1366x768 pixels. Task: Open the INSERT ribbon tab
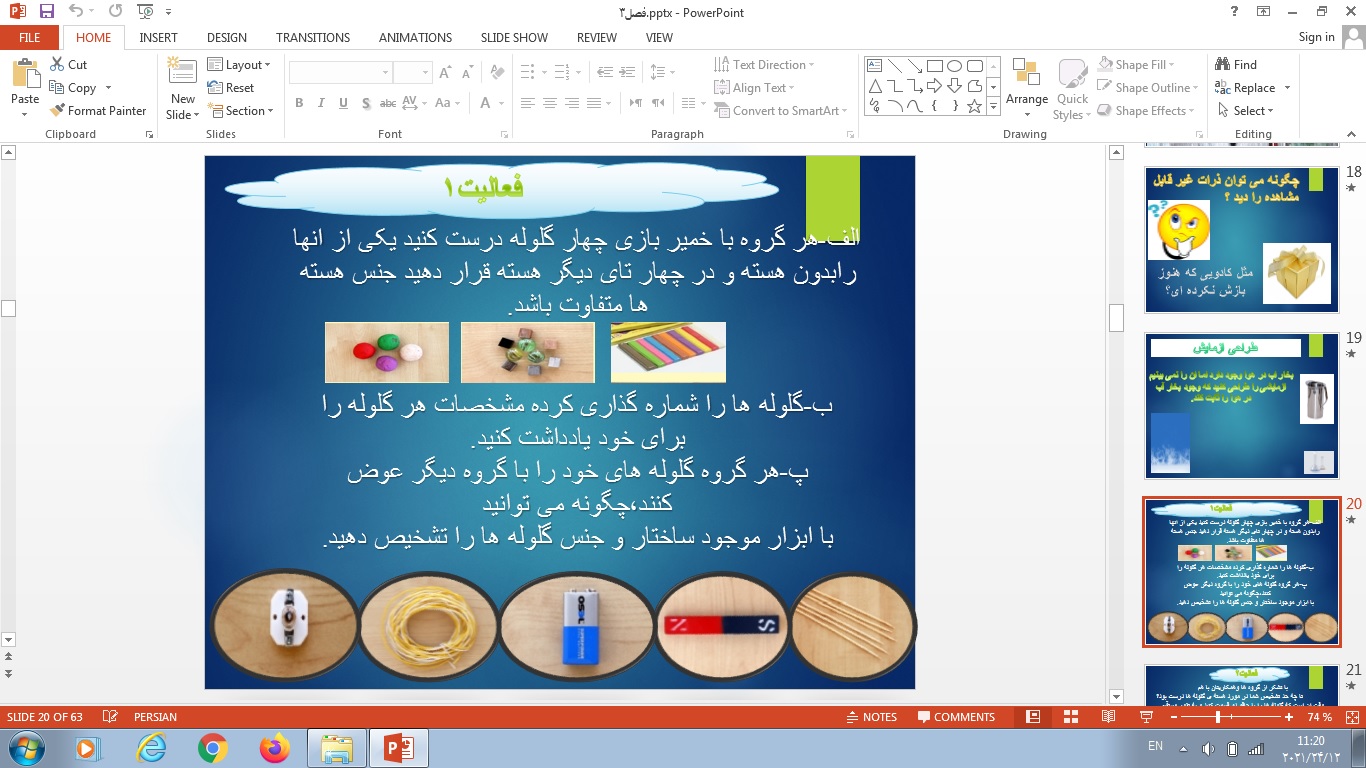tap(158, 37)
